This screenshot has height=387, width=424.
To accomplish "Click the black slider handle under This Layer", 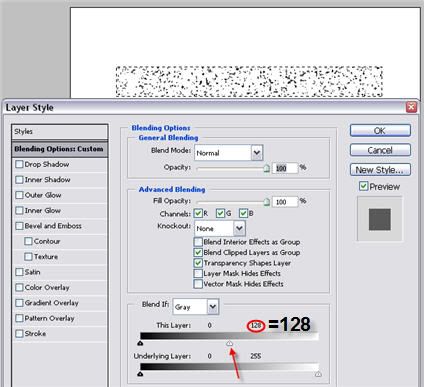I will click(140, 343).
